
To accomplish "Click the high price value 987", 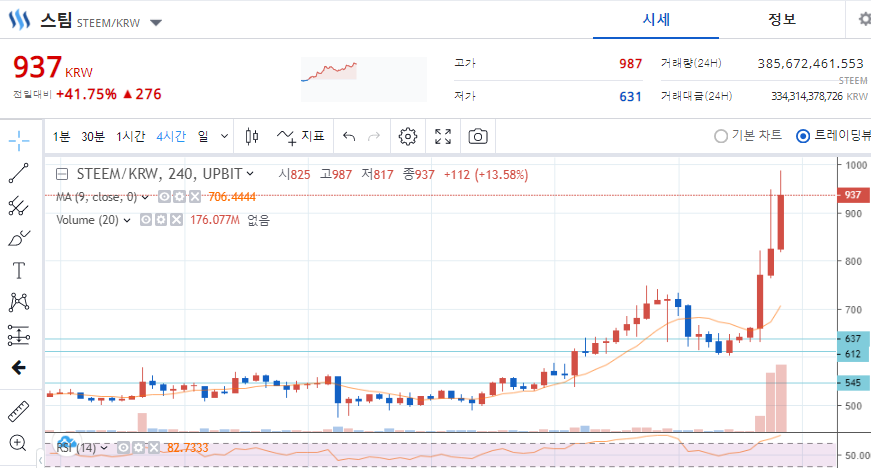I will pyautogui.click(x=630, y=64).
